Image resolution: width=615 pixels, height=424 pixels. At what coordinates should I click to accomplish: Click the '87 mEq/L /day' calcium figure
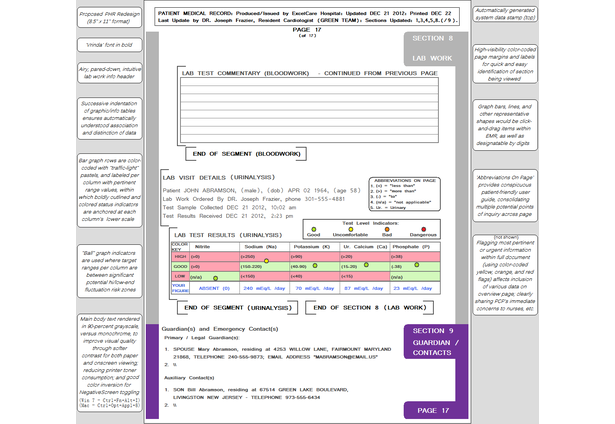pyautogui.click(x=364, y=288)
